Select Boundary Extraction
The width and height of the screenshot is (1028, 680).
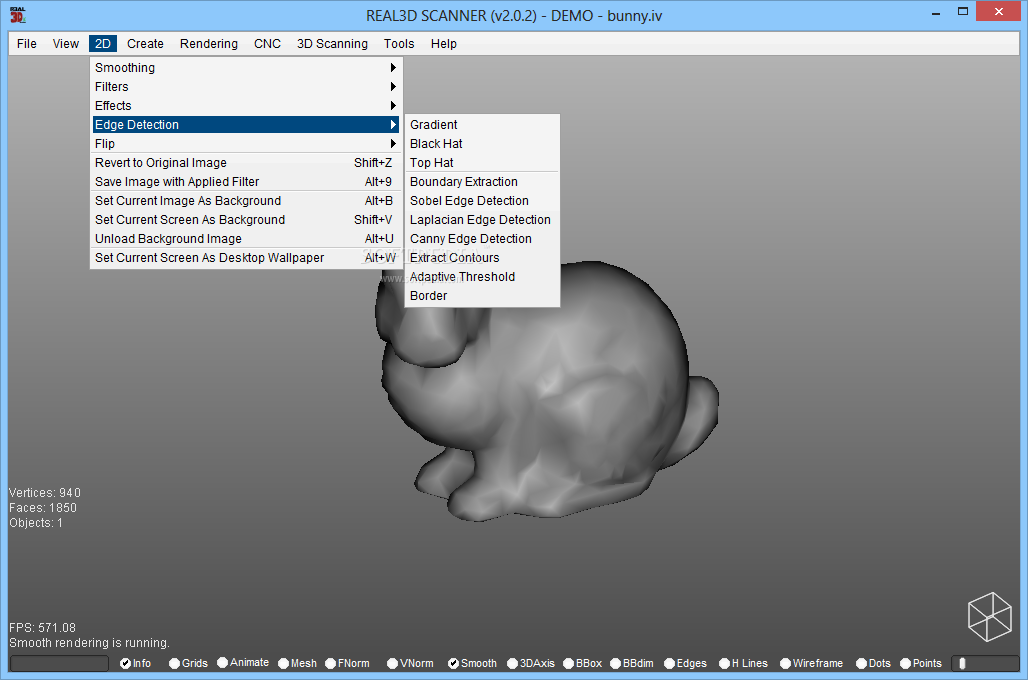(x=482, y=182)
